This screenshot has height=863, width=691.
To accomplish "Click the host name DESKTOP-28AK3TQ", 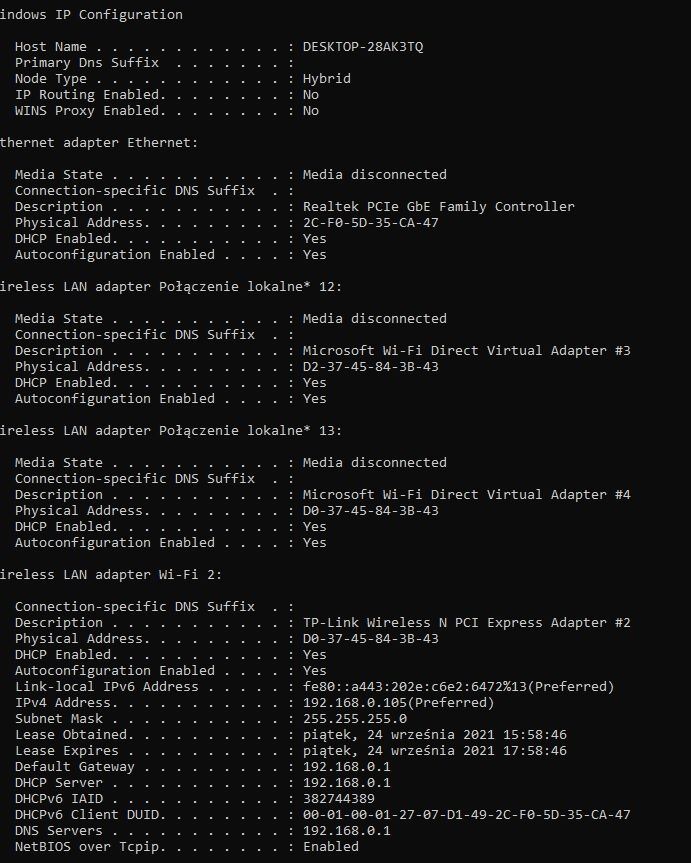I will click(x=363, y=47).
